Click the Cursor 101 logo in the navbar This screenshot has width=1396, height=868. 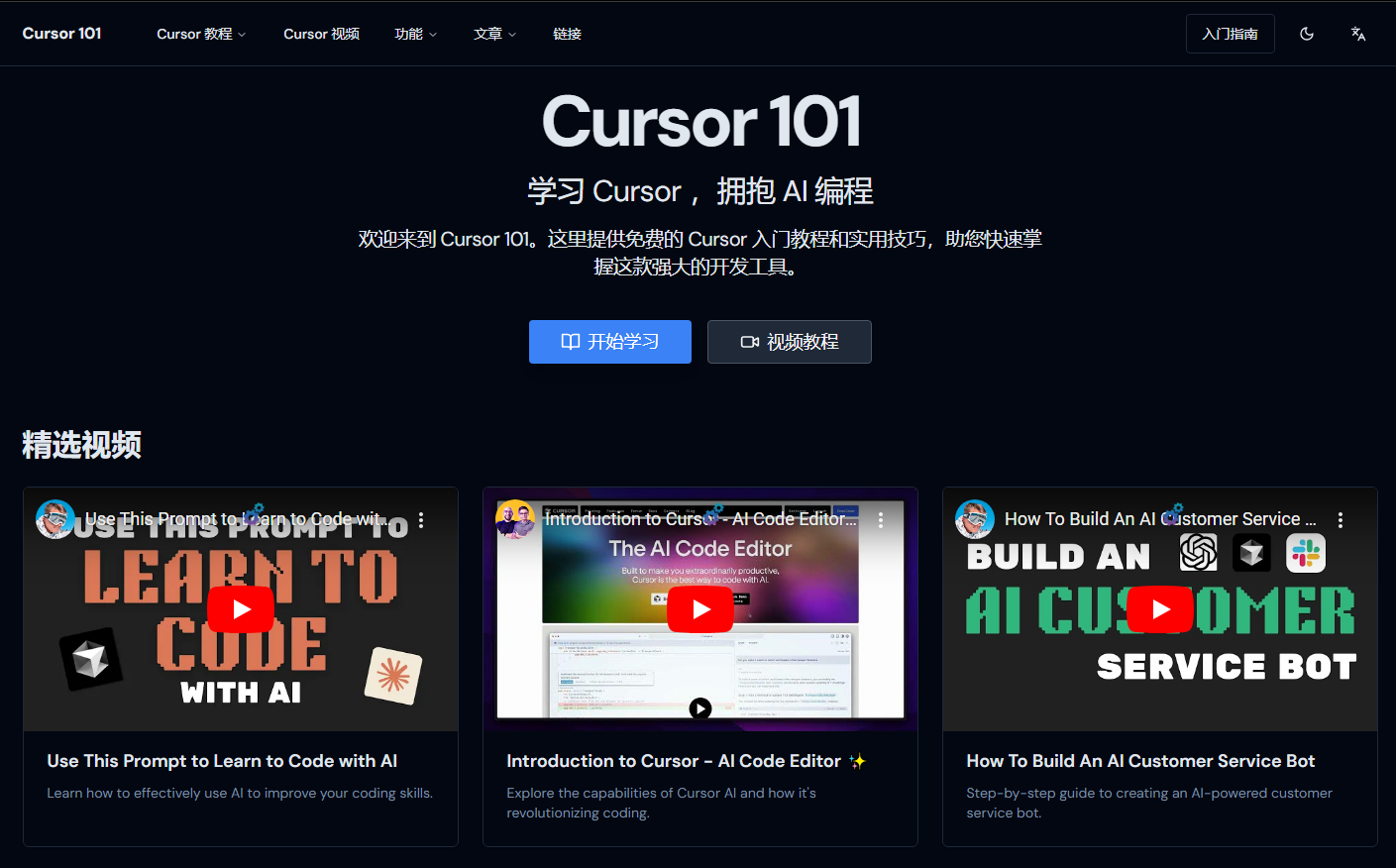point(61,34)
